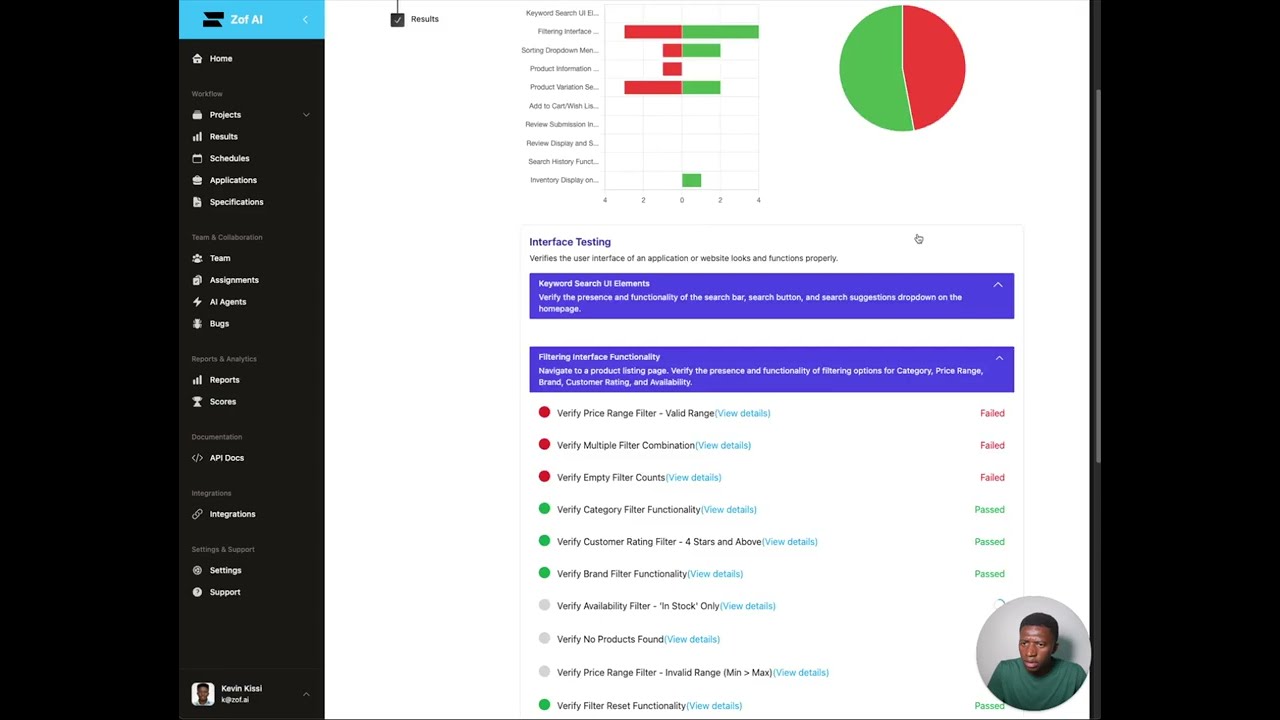Click the Projects briefcase icon
This screenshot has width=1280, height=720.
pyautogui.click(x=197, y=115)
